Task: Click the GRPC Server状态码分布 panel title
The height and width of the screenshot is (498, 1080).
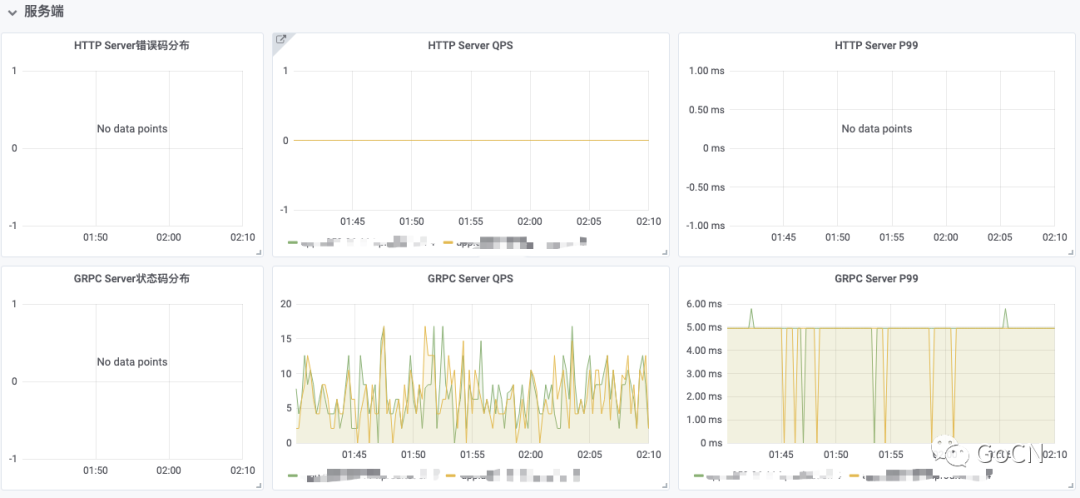Action: [x=132, y=278]
